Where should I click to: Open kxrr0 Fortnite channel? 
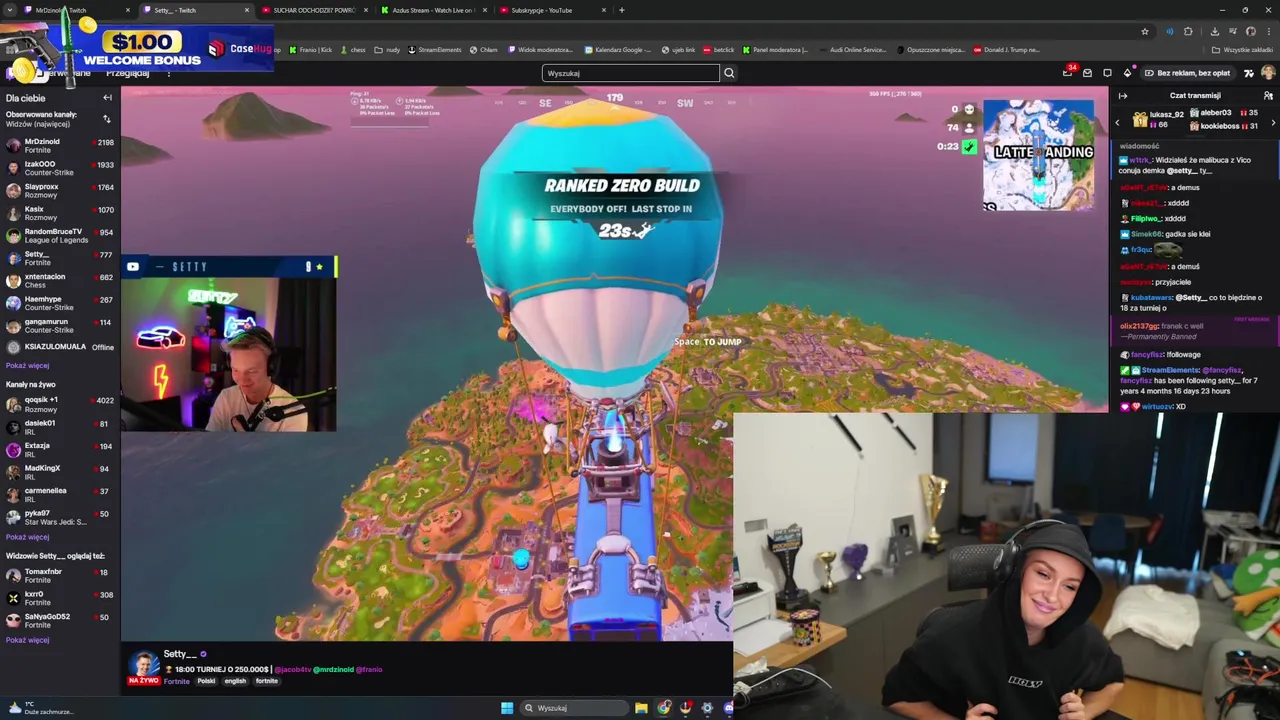click(x=60, y=598)
